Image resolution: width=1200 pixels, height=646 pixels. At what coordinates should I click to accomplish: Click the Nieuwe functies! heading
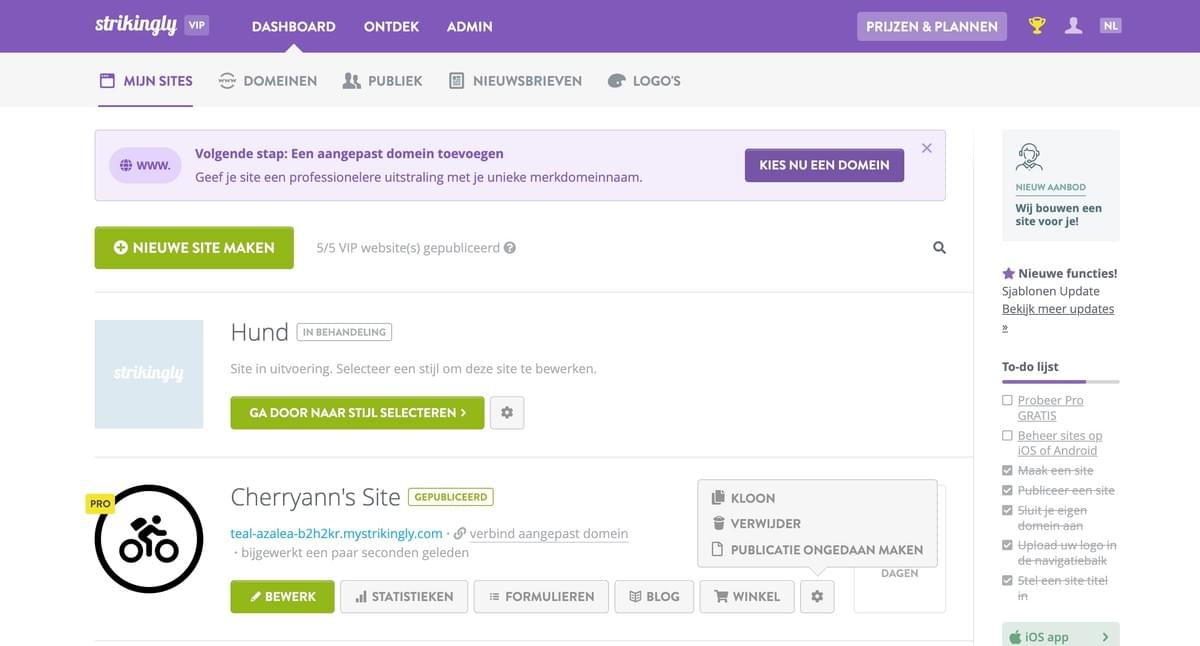pos(1060,273)
